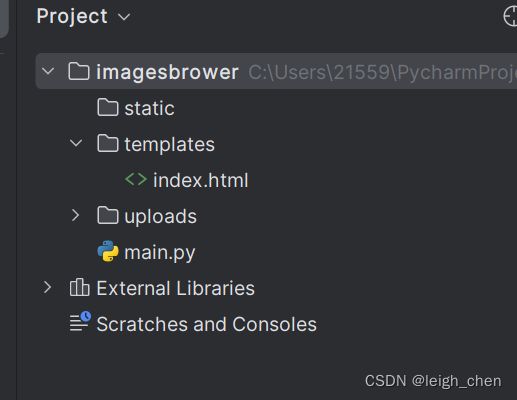Click the locate-file crosshair icon in header
This screenshot has height=400, width=517.
[x=510, y=16]
